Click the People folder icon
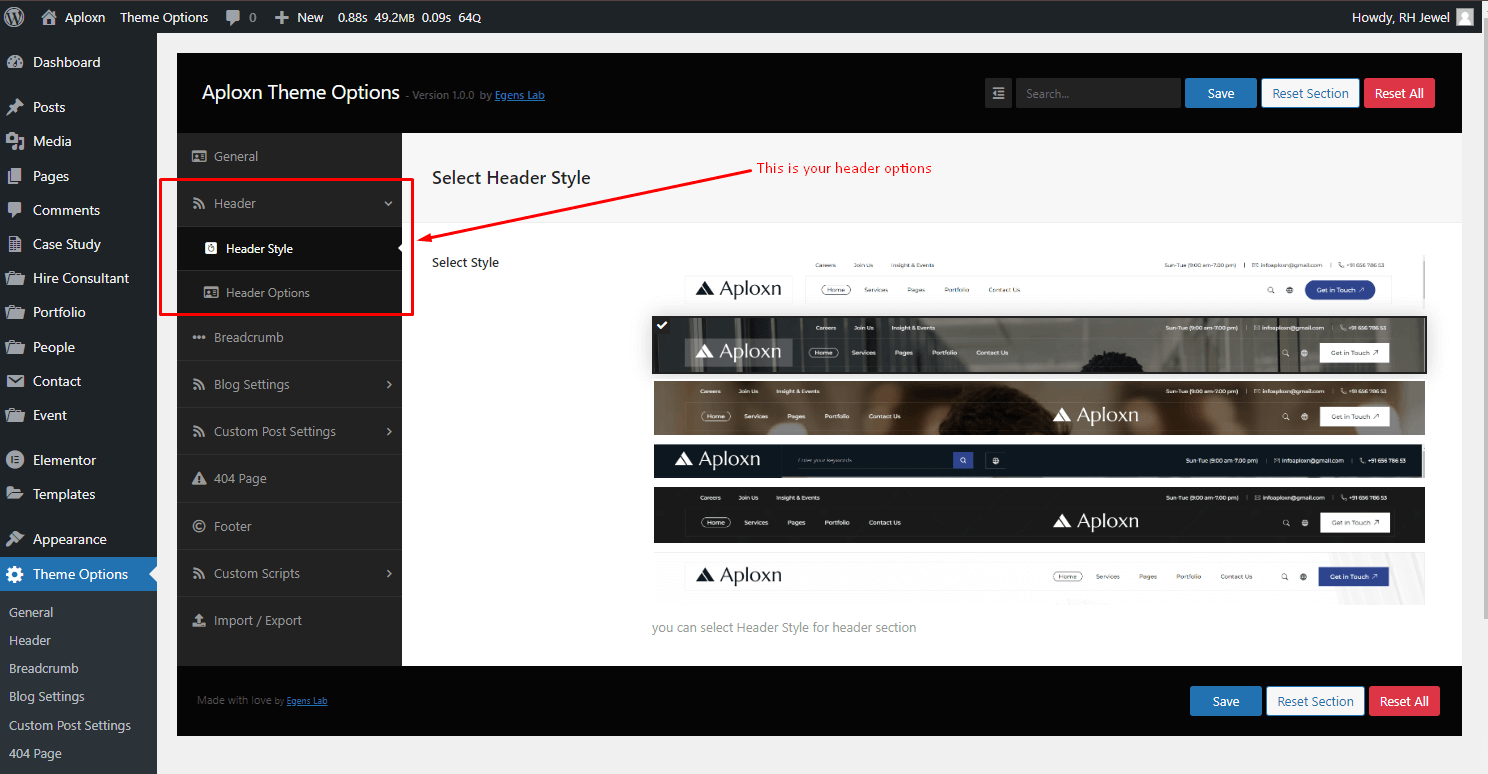The height and width of the screenshot is (774, 1488). tap(15, 347)
